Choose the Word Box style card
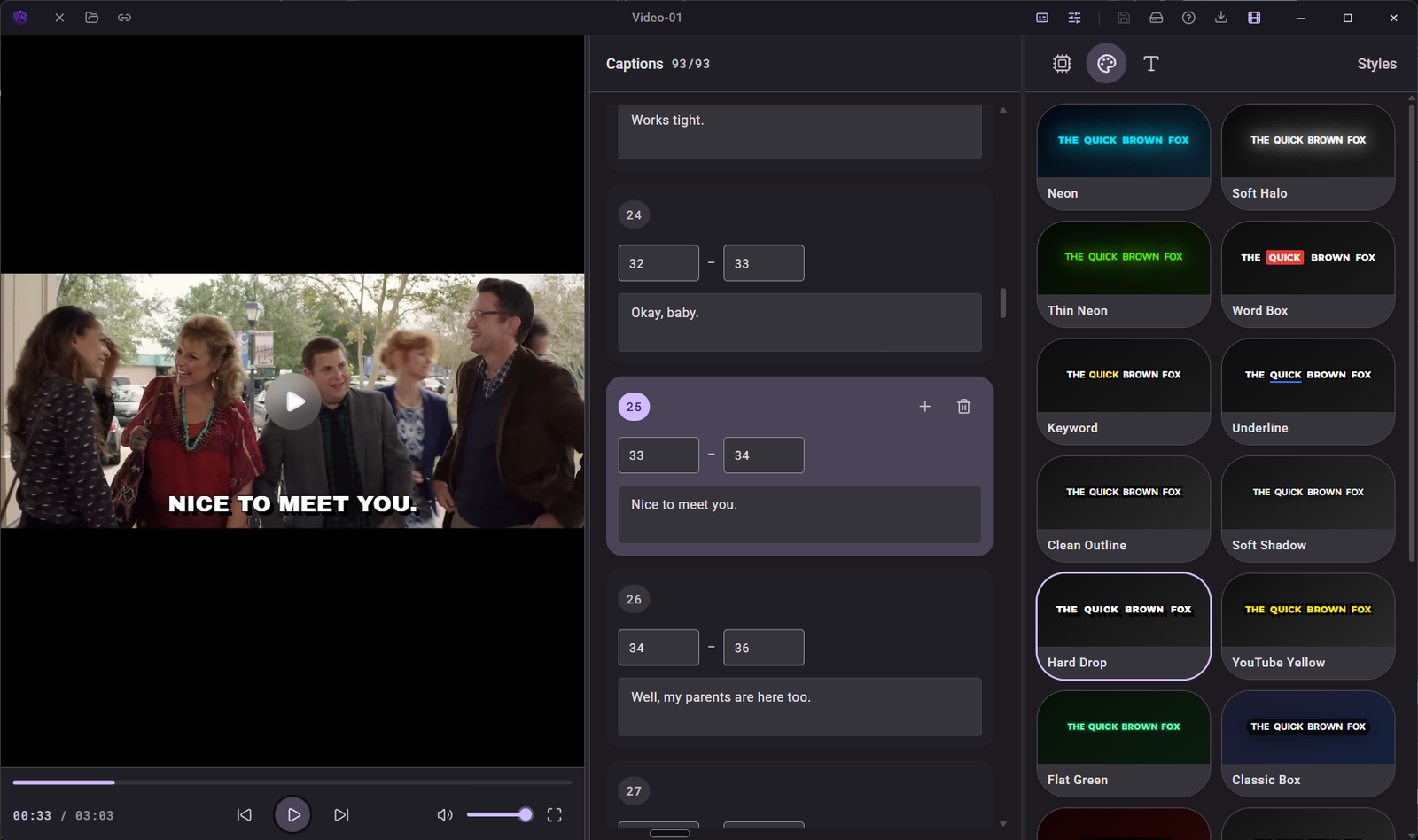 pyautogui.click(x=1308, y=275)
